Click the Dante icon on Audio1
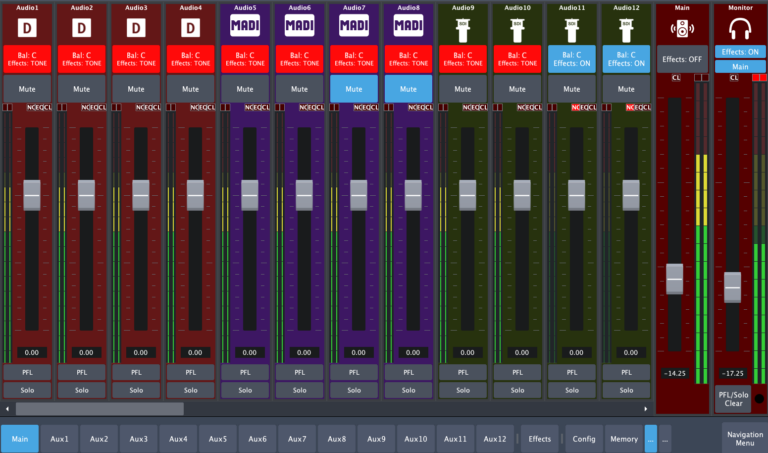Screen dimensions: 768x453 tap(27, 28)
